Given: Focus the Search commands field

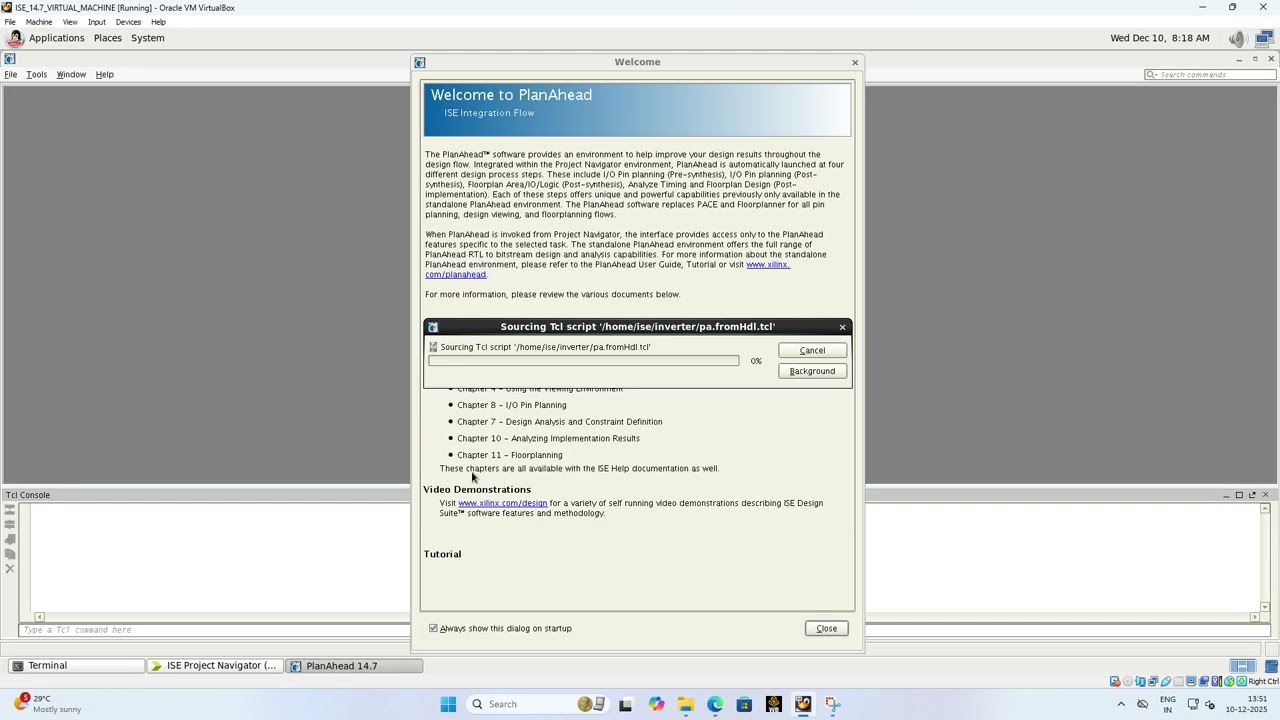Looking at the screenshot, I should coord(1209,75).
